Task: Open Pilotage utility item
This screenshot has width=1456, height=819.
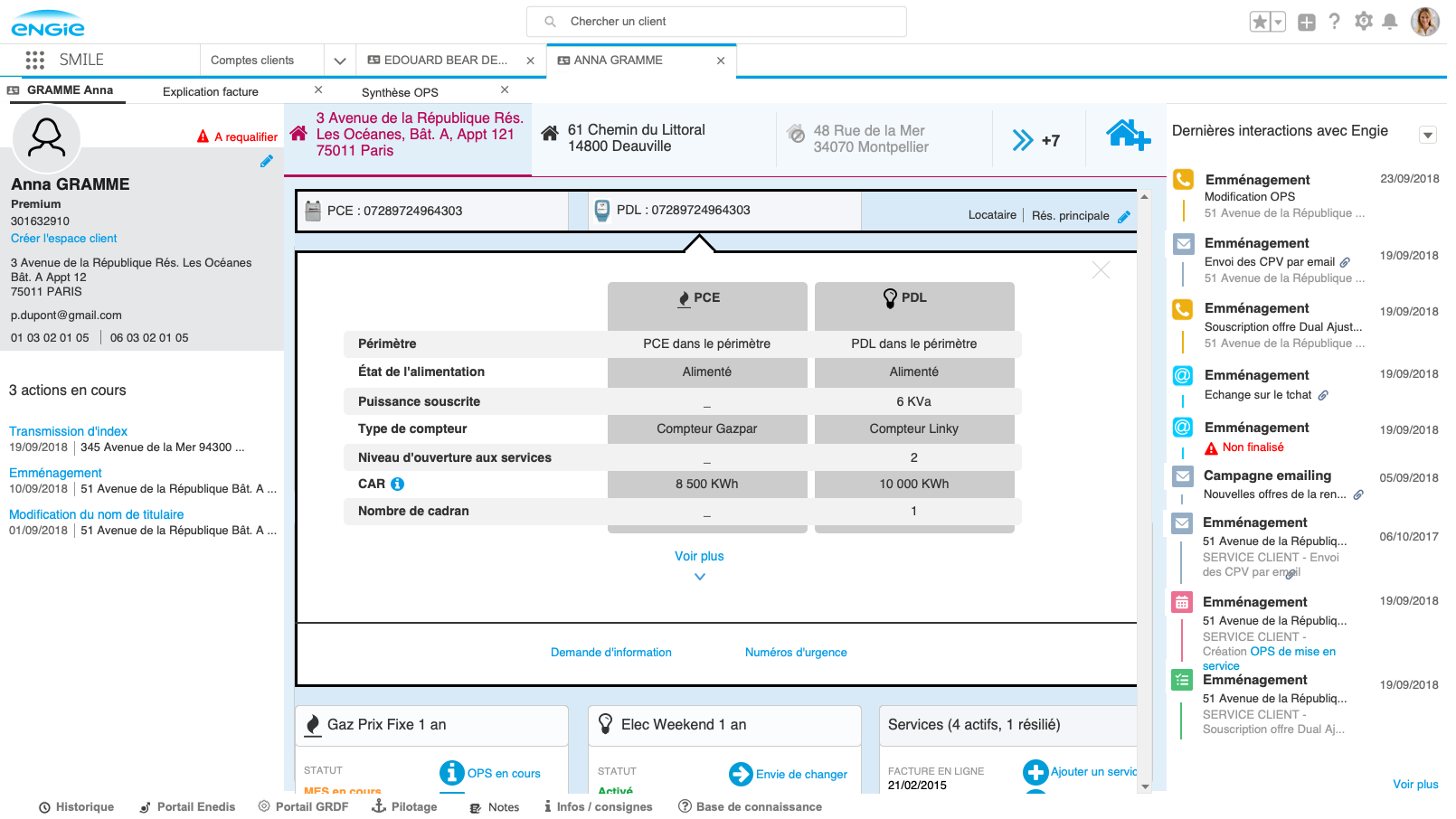Action: pos(404,807)
